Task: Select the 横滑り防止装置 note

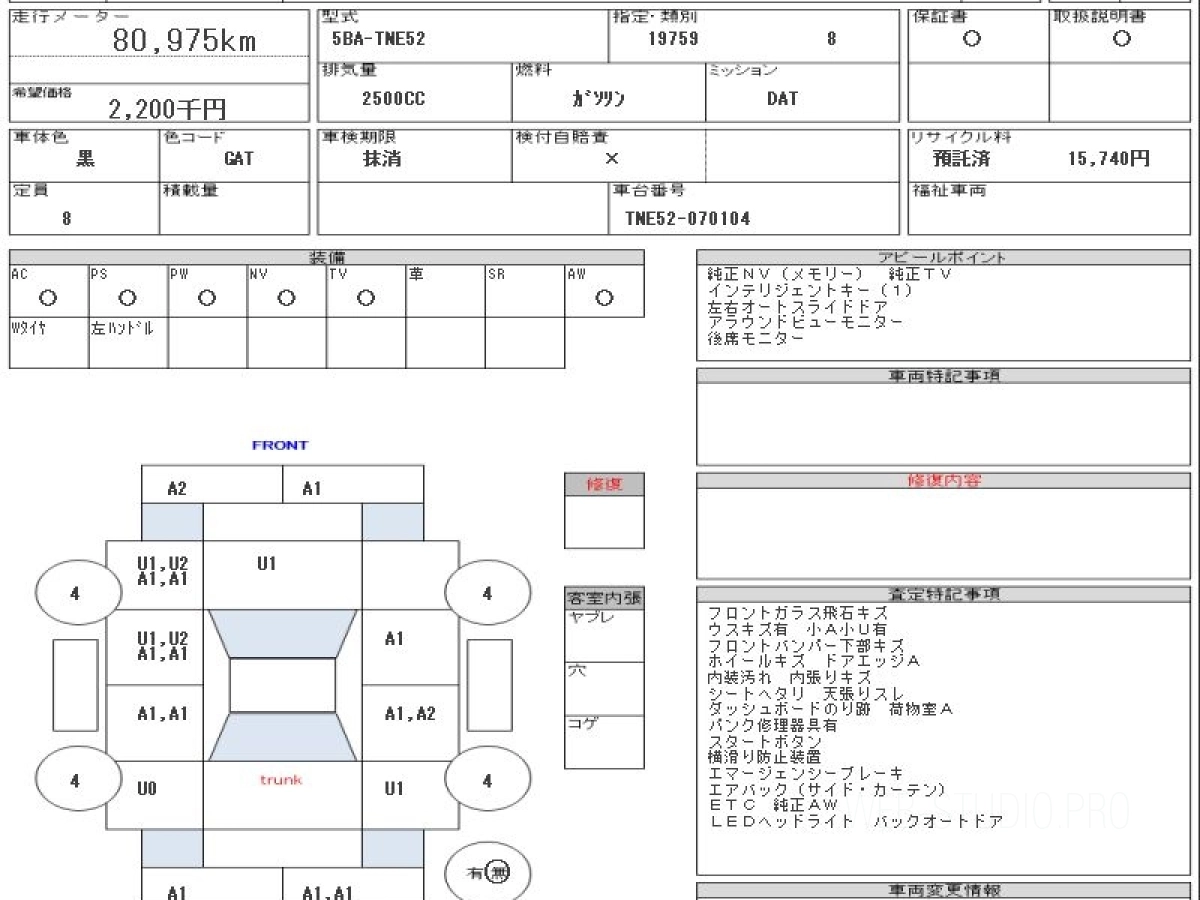Action: [764, 757]
